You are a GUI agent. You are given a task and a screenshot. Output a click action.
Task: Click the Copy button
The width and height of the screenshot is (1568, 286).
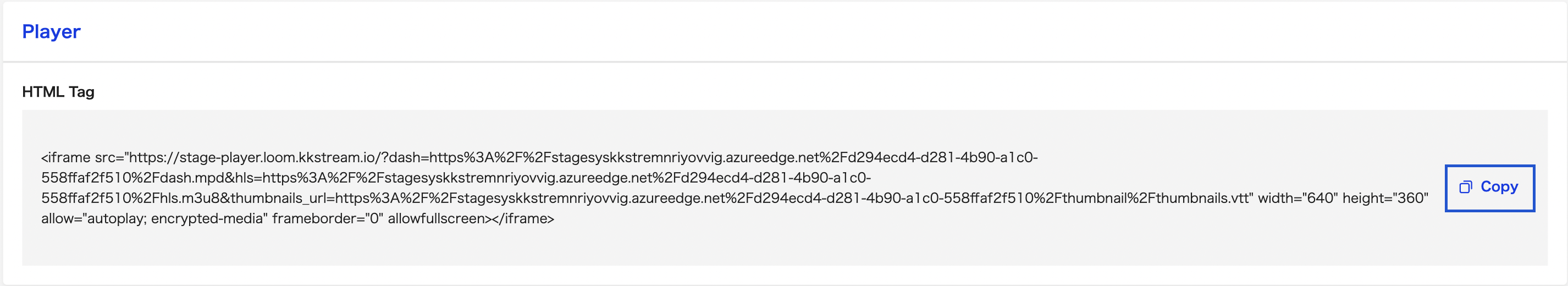click(1489, 188)
